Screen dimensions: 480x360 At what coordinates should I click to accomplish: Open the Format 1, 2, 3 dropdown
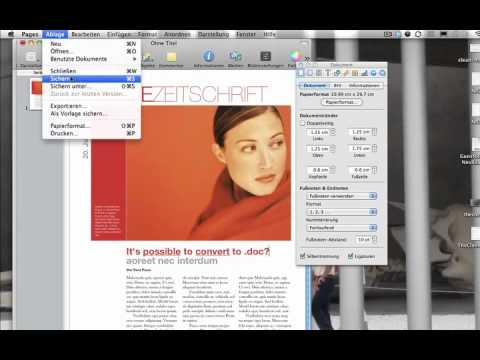point(341,212)
